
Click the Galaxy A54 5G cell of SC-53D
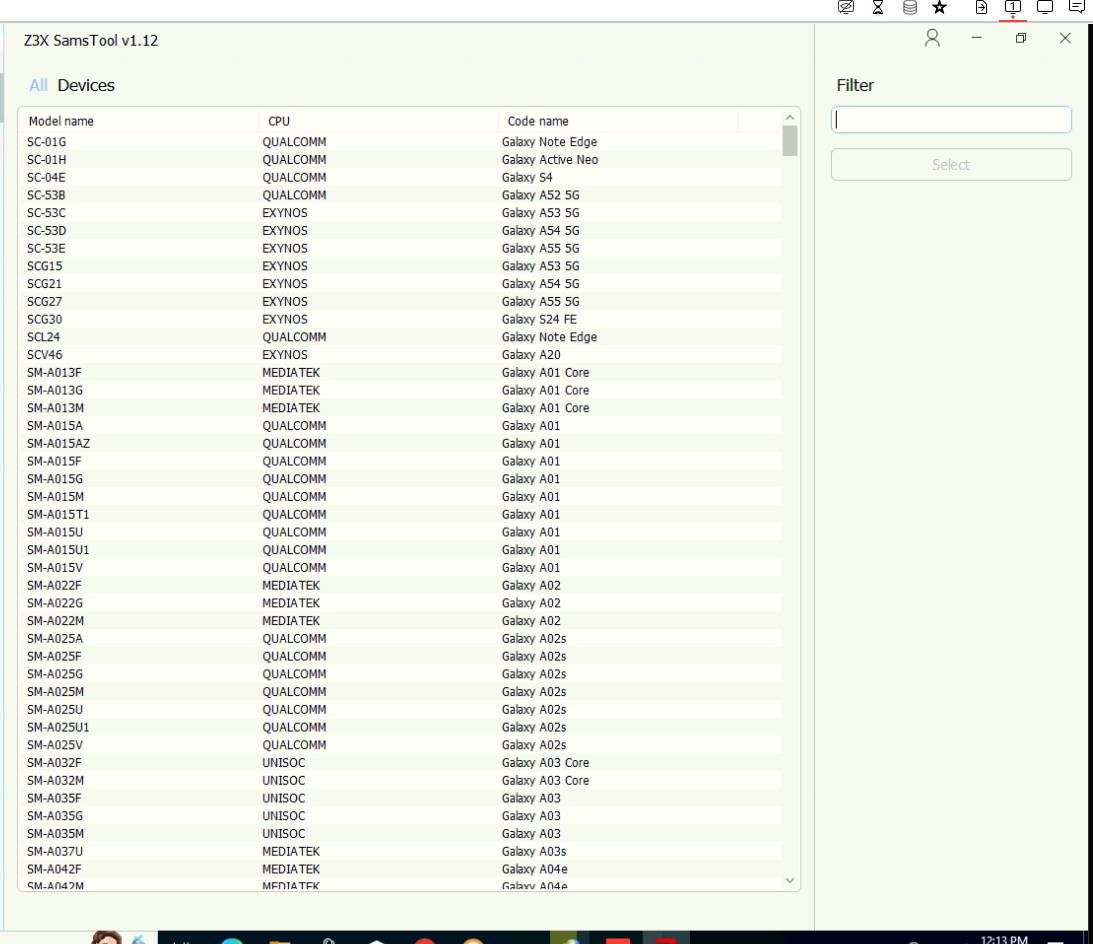(540, 231)
